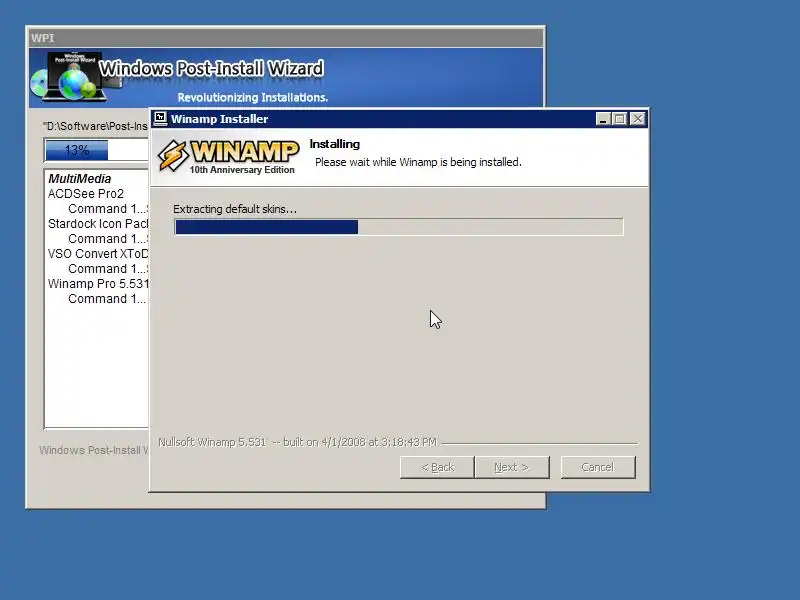Click the Next button in Winamp Installer

pyautogui.click(x=512, y=467)
